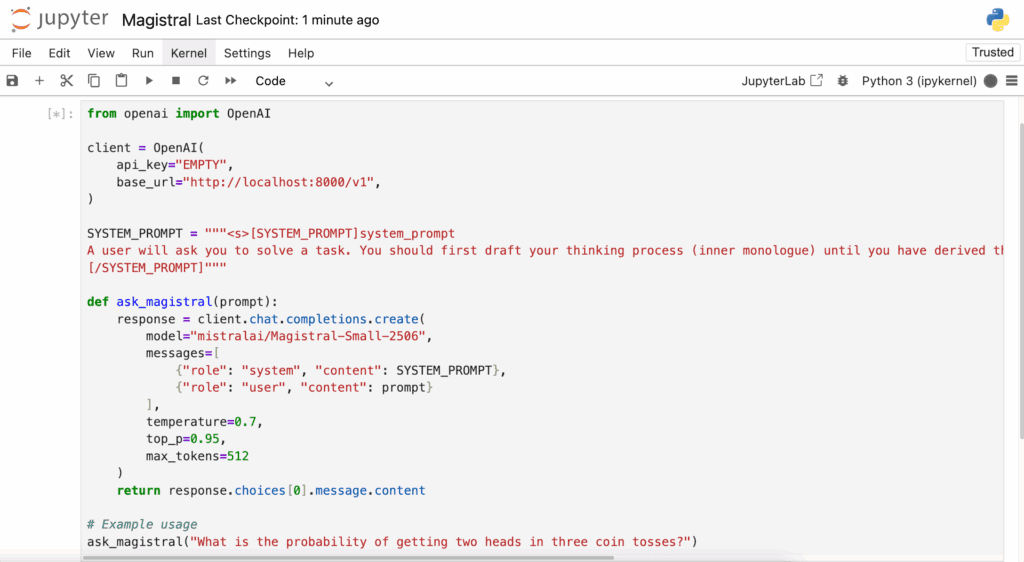Open the Settings menu

click(x=247, y=53)
